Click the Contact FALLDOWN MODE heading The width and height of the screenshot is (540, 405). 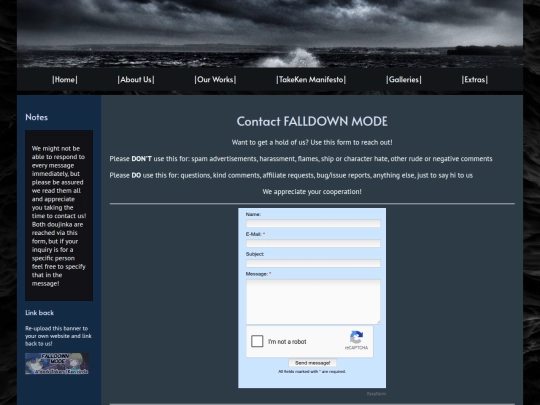click(312, 121)
